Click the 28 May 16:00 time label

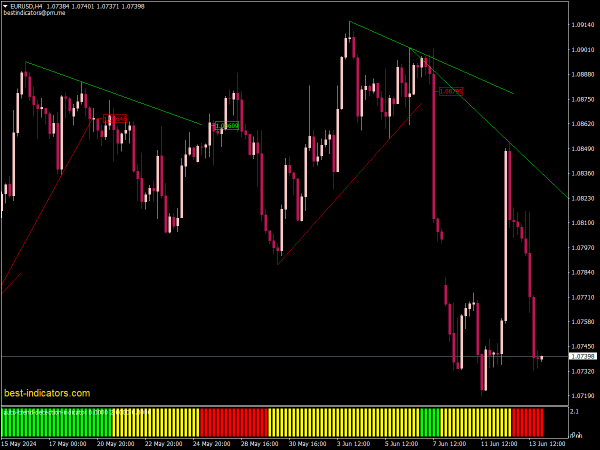[259, 444]
